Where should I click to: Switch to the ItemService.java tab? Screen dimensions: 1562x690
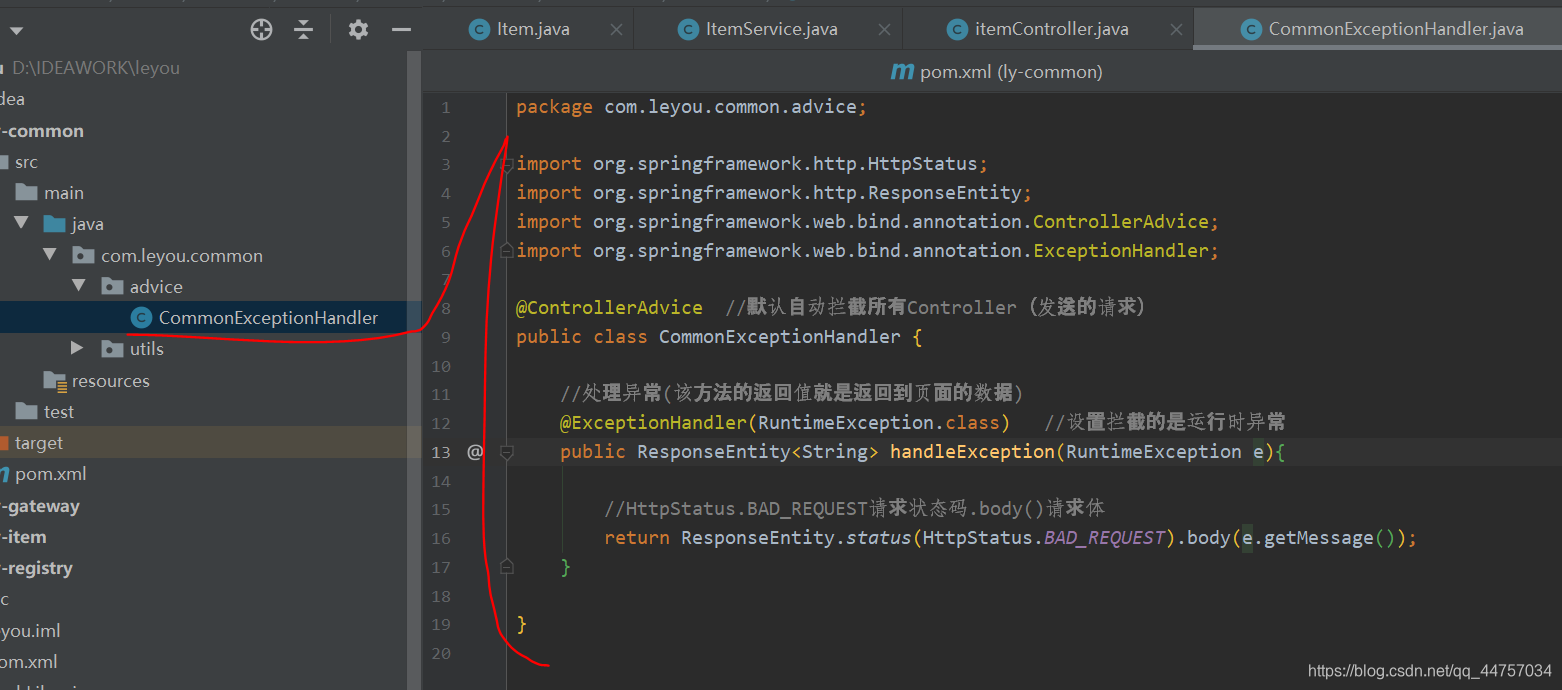(771, 29)
